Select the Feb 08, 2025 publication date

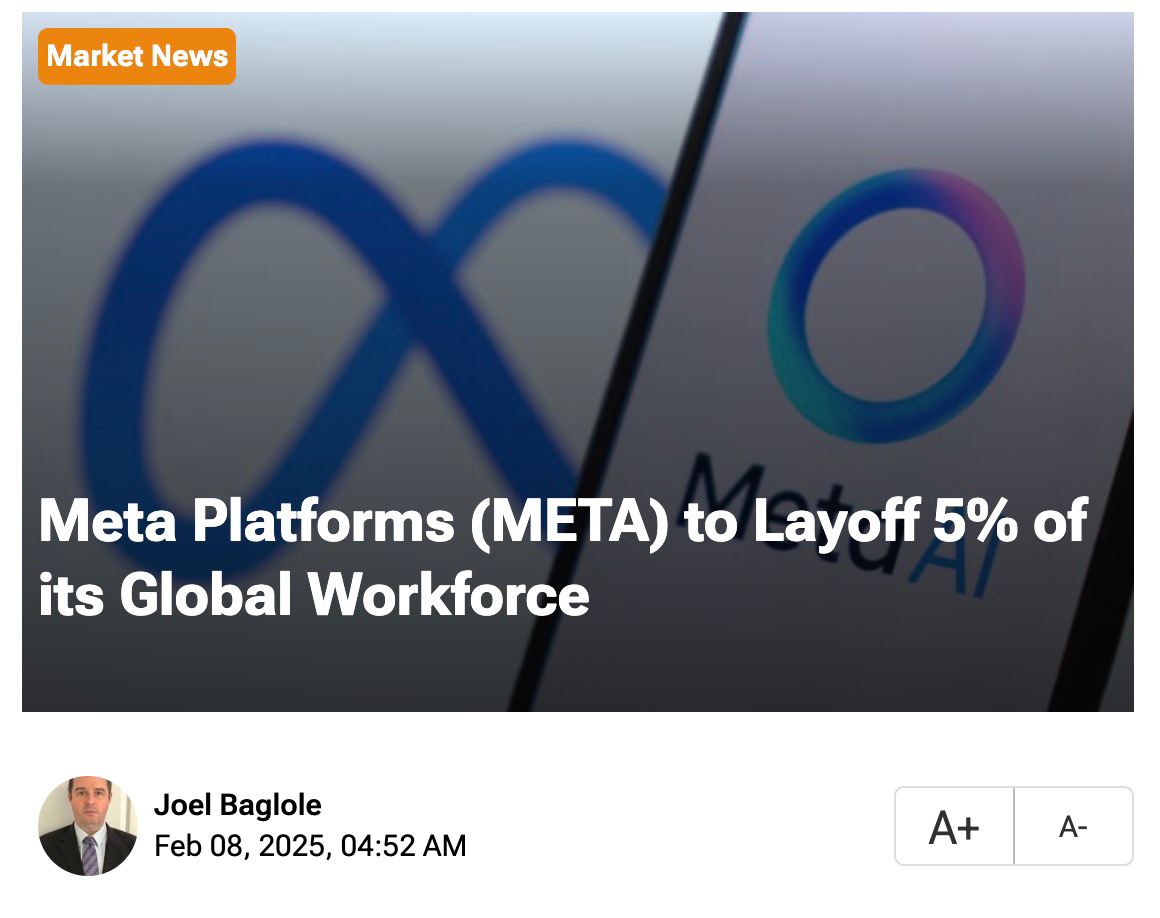tap(242, 846)
